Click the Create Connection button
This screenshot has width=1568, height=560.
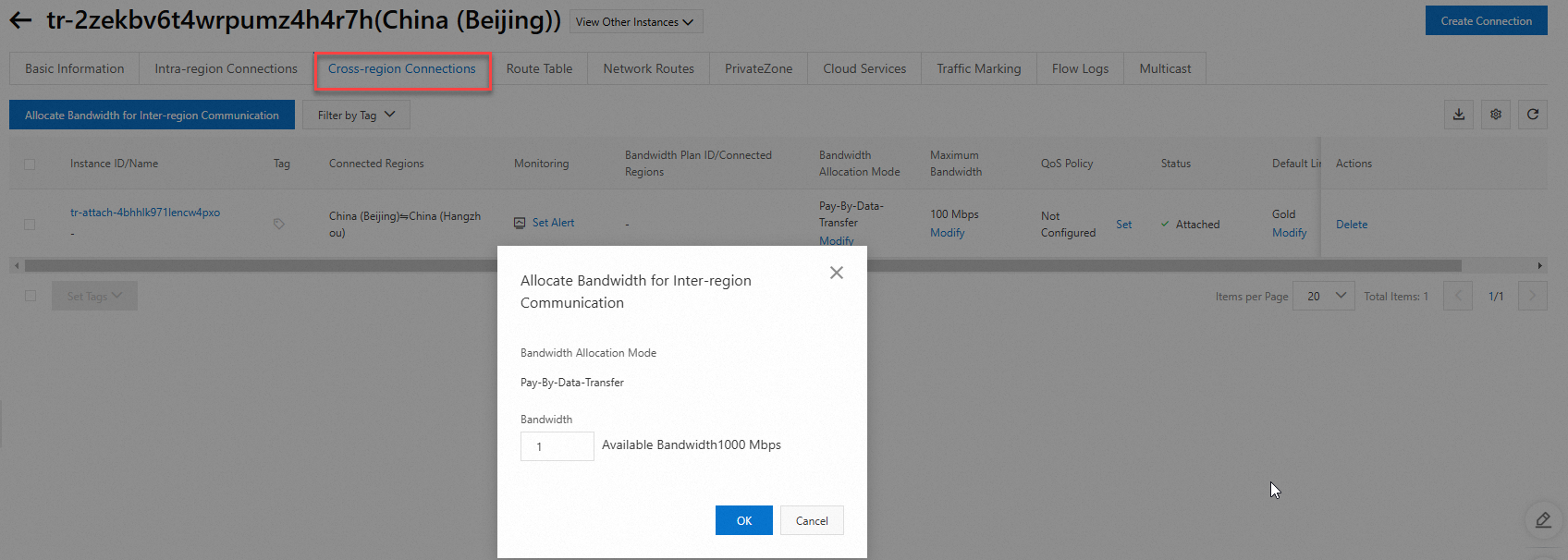tap(1486, 20)
